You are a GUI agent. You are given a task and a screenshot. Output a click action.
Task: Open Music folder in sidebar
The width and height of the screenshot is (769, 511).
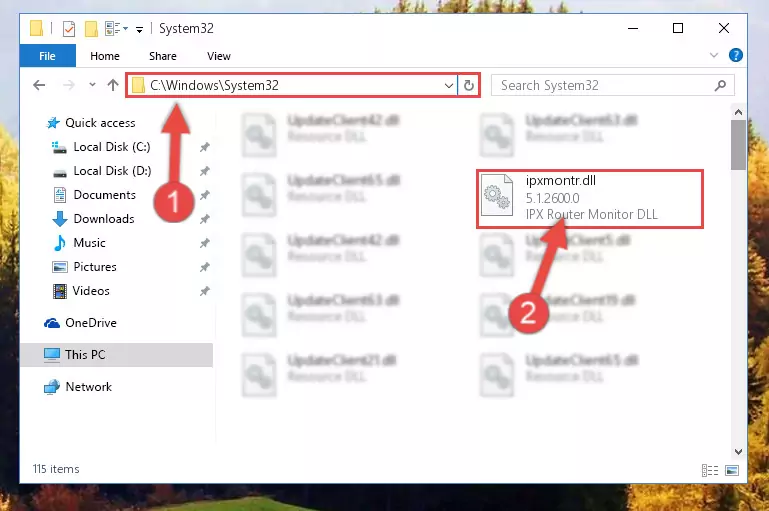click(89, 243)
